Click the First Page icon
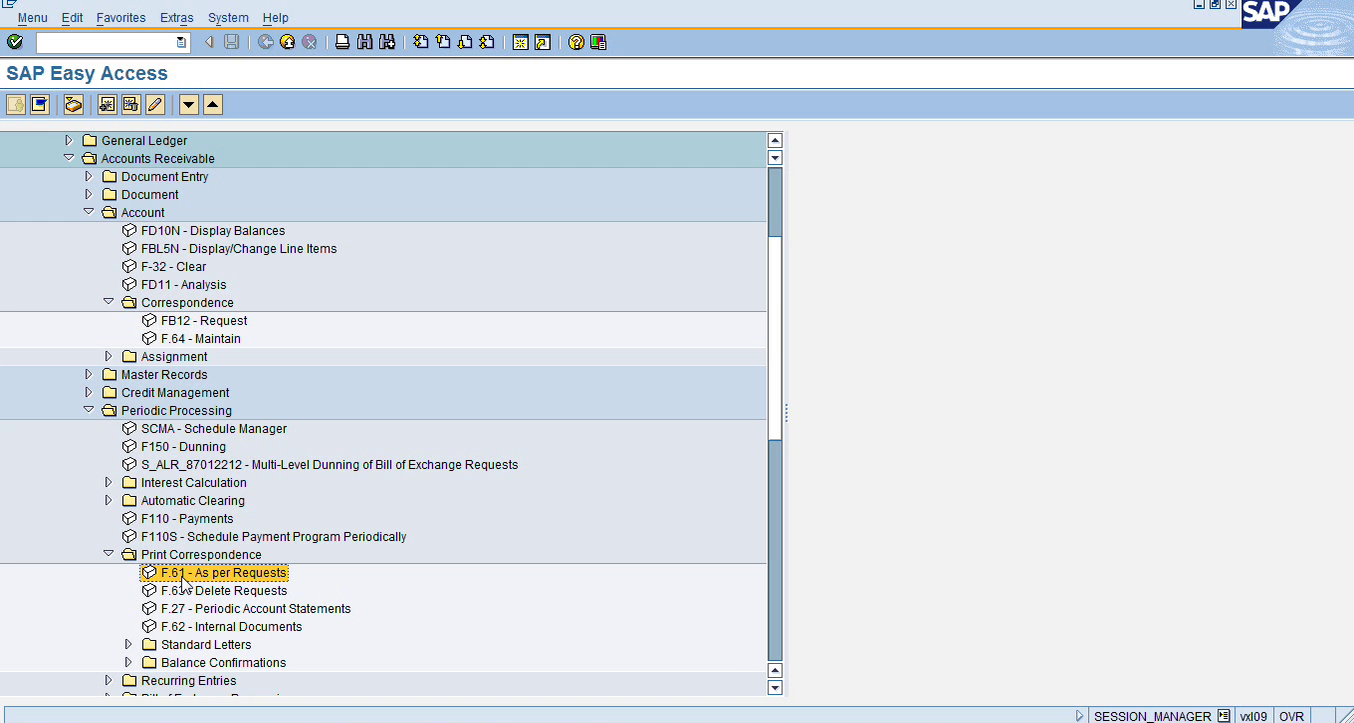Viewport: 1354px width, 723px height. pos(421,42)
